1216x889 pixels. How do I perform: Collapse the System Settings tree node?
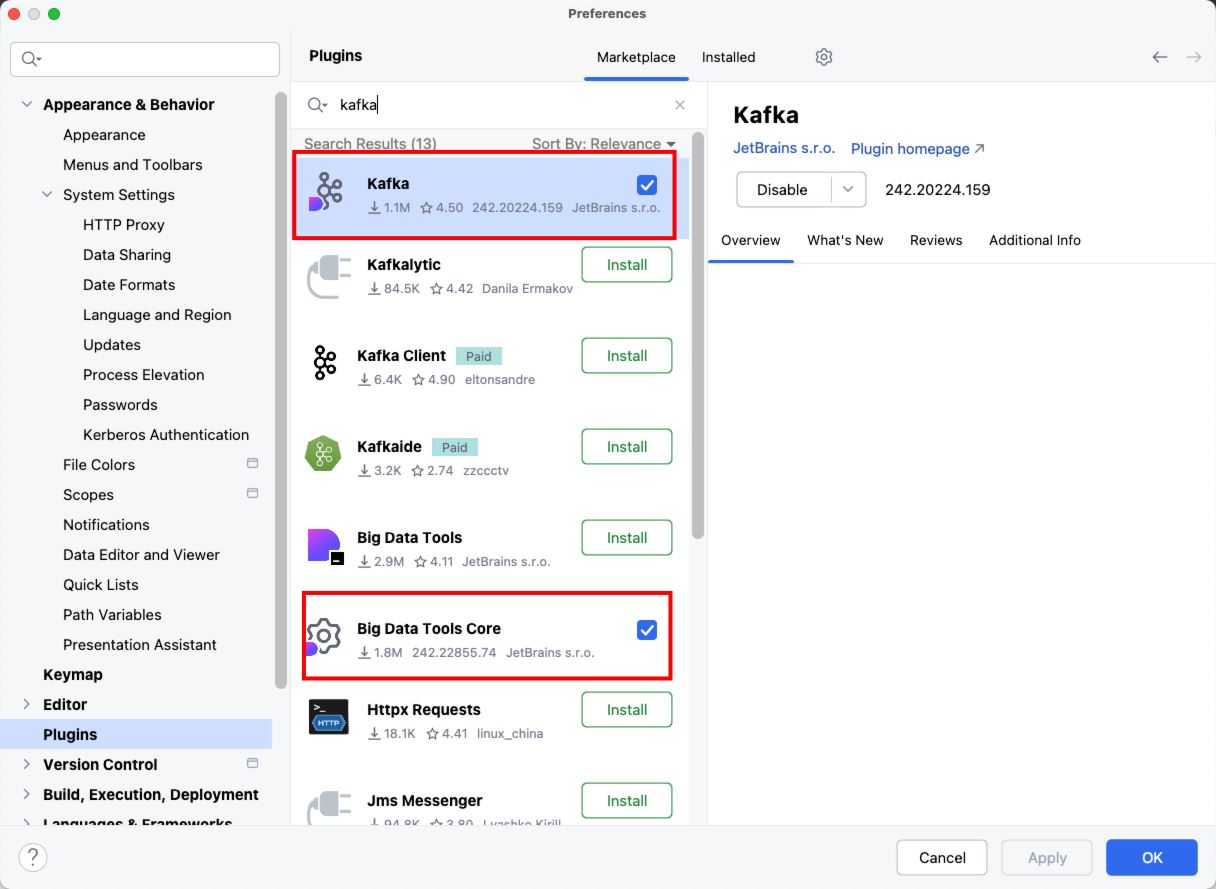[47, 194]
